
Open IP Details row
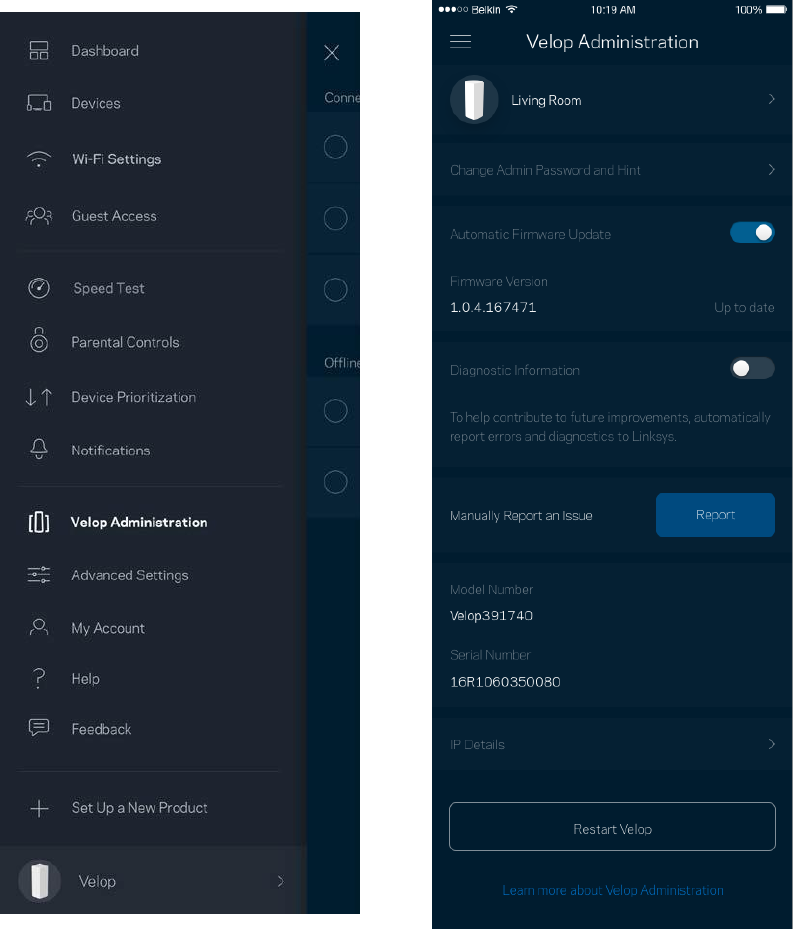tap(612, 744)
